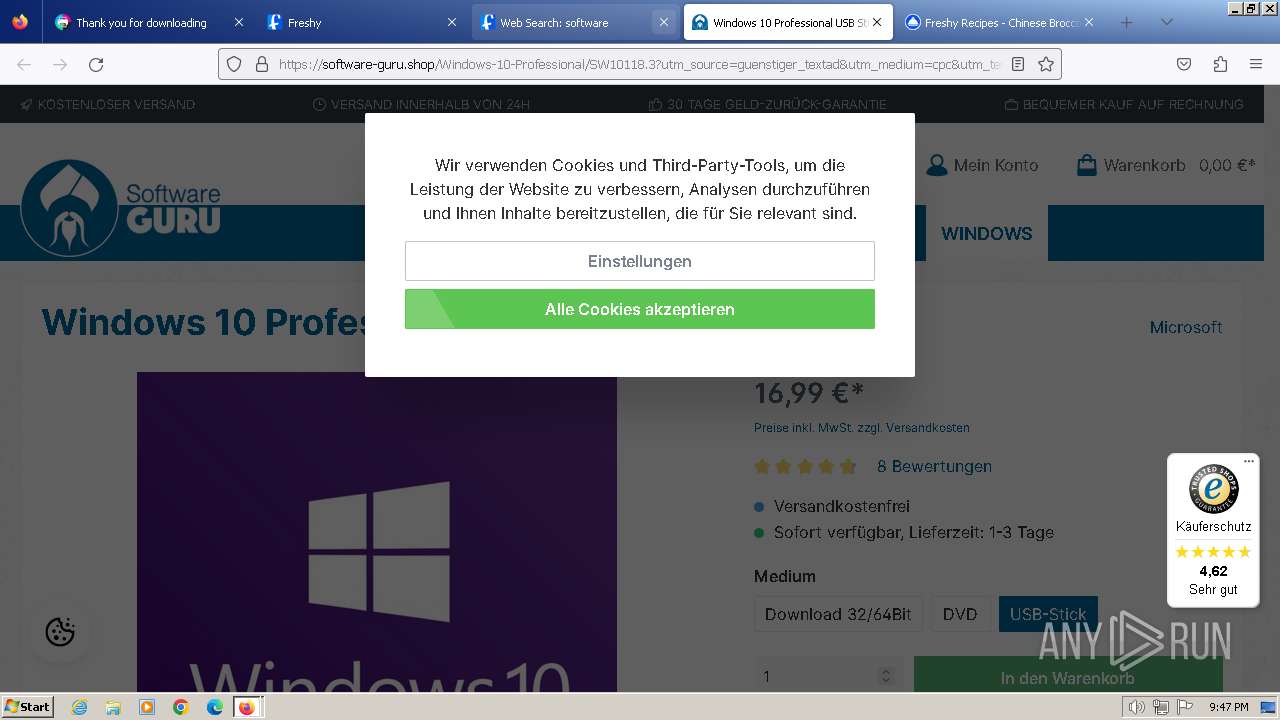Open volume speaker tray icon

pos(1136,707)
